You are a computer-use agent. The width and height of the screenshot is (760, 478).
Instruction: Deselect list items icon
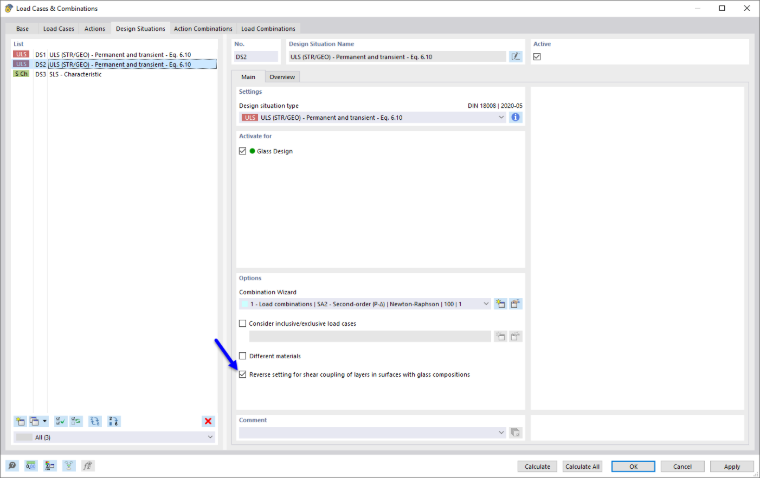[x=76, y=421]
